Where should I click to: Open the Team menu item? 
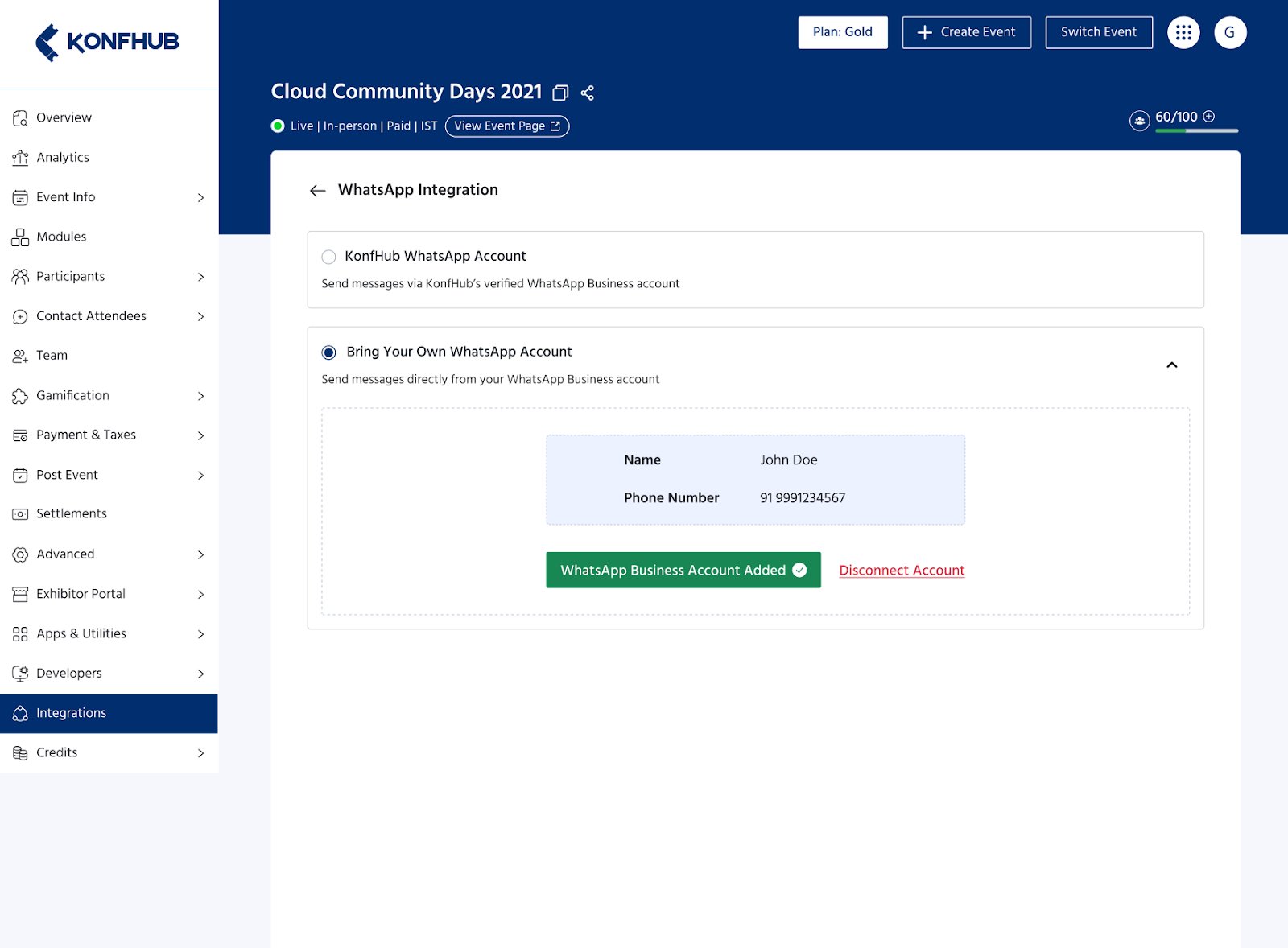[x=109, y=356]
